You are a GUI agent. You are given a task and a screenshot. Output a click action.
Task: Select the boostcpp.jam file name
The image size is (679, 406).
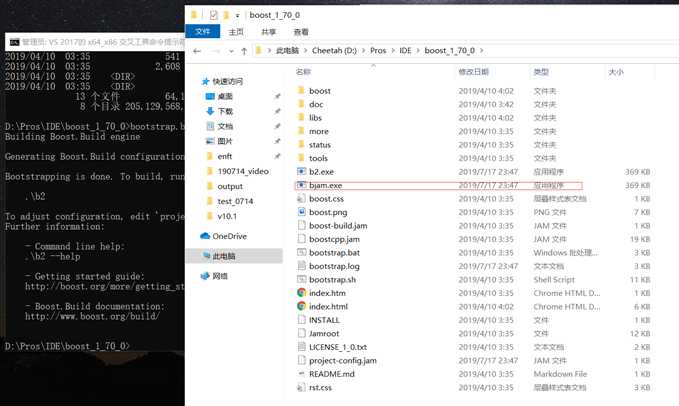point(334,239)
